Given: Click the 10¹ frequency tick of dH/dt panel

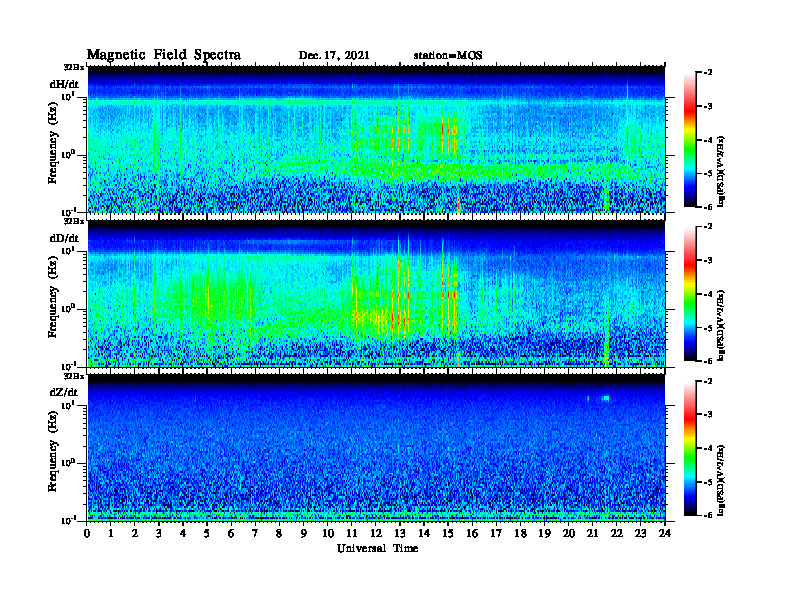Looking at the screenshot, I should tap(68, 96).
